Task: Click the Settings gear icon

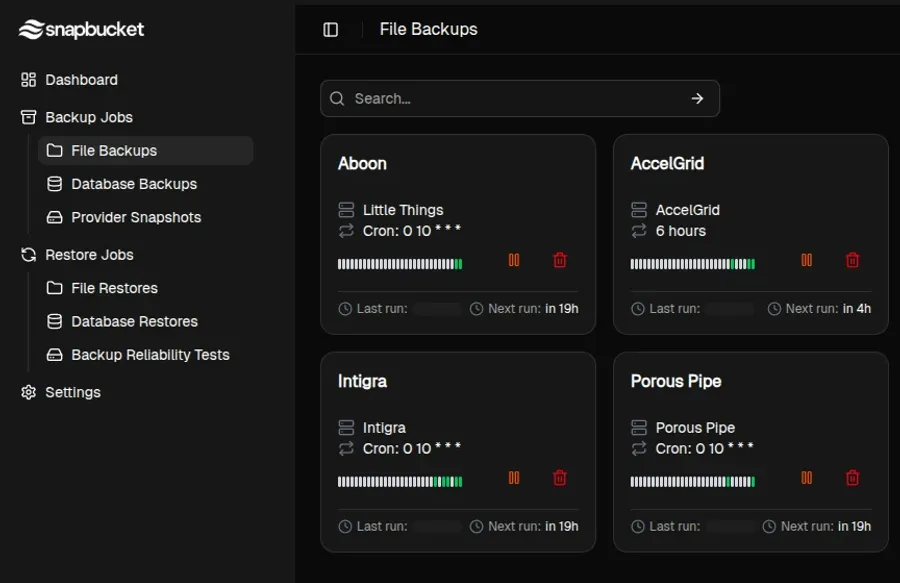Action: (26, 392)
